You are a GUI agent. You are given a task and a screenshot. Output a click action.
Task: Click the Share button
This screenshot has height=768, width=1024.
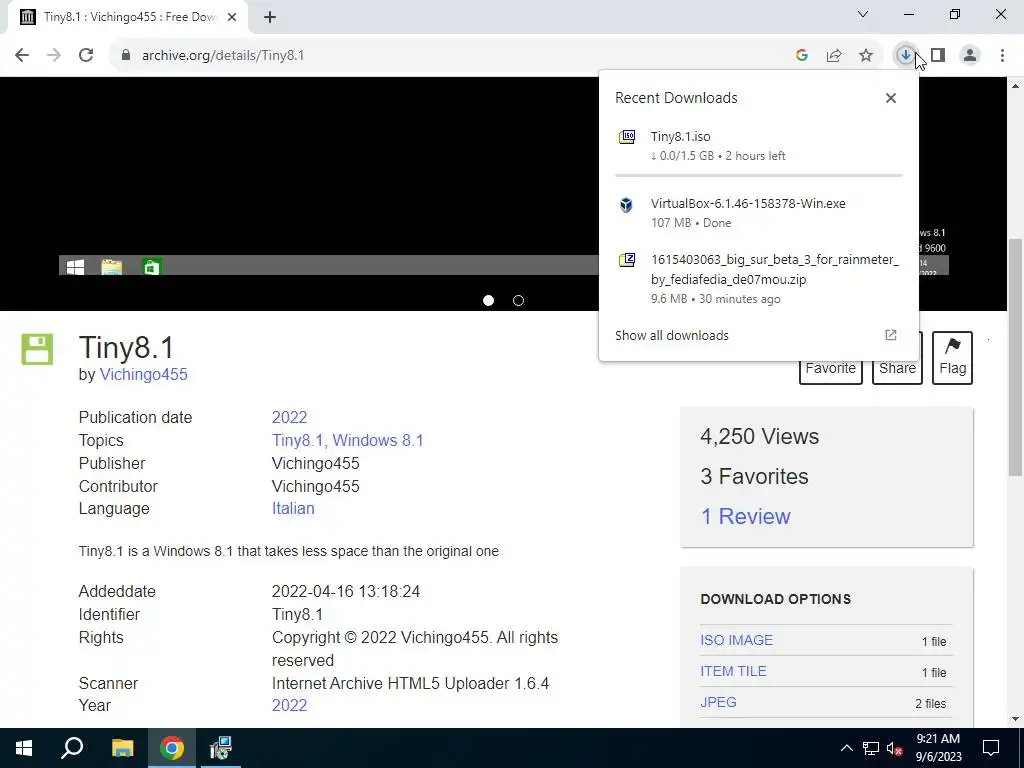tap(897, 368)
